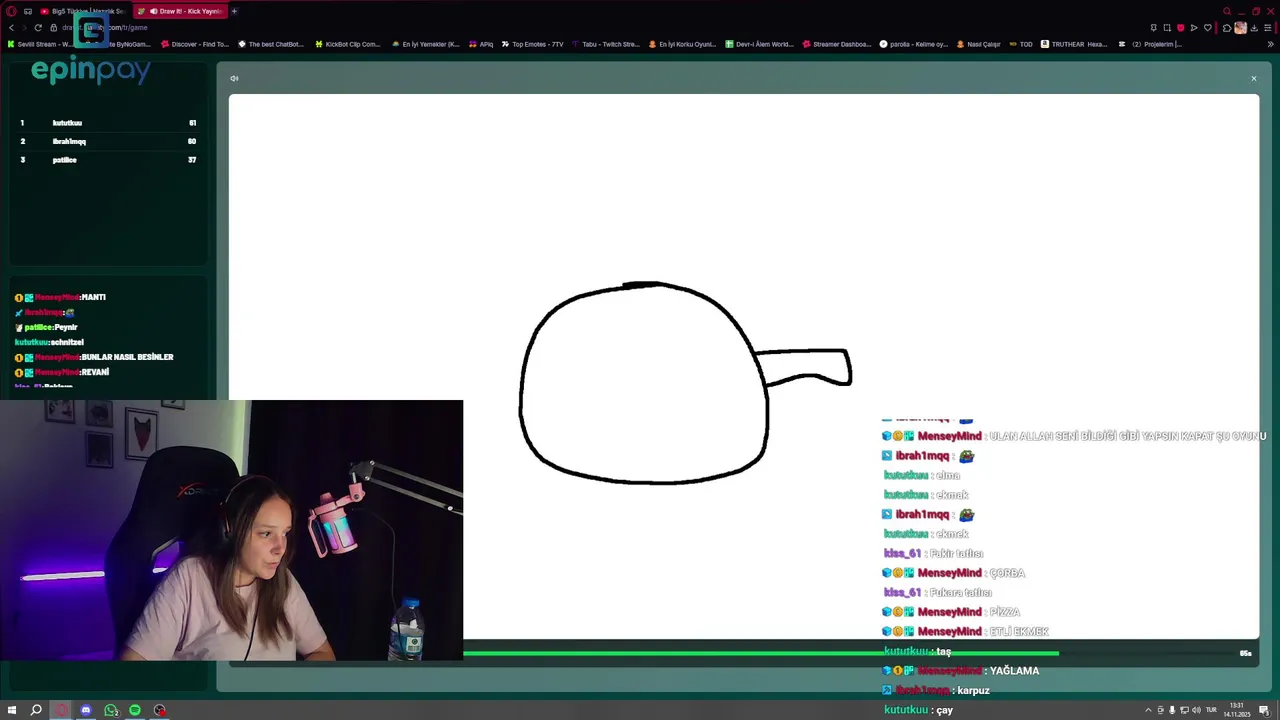Click MenseyMind PİZZA chat message

click(x=951, y=612)
